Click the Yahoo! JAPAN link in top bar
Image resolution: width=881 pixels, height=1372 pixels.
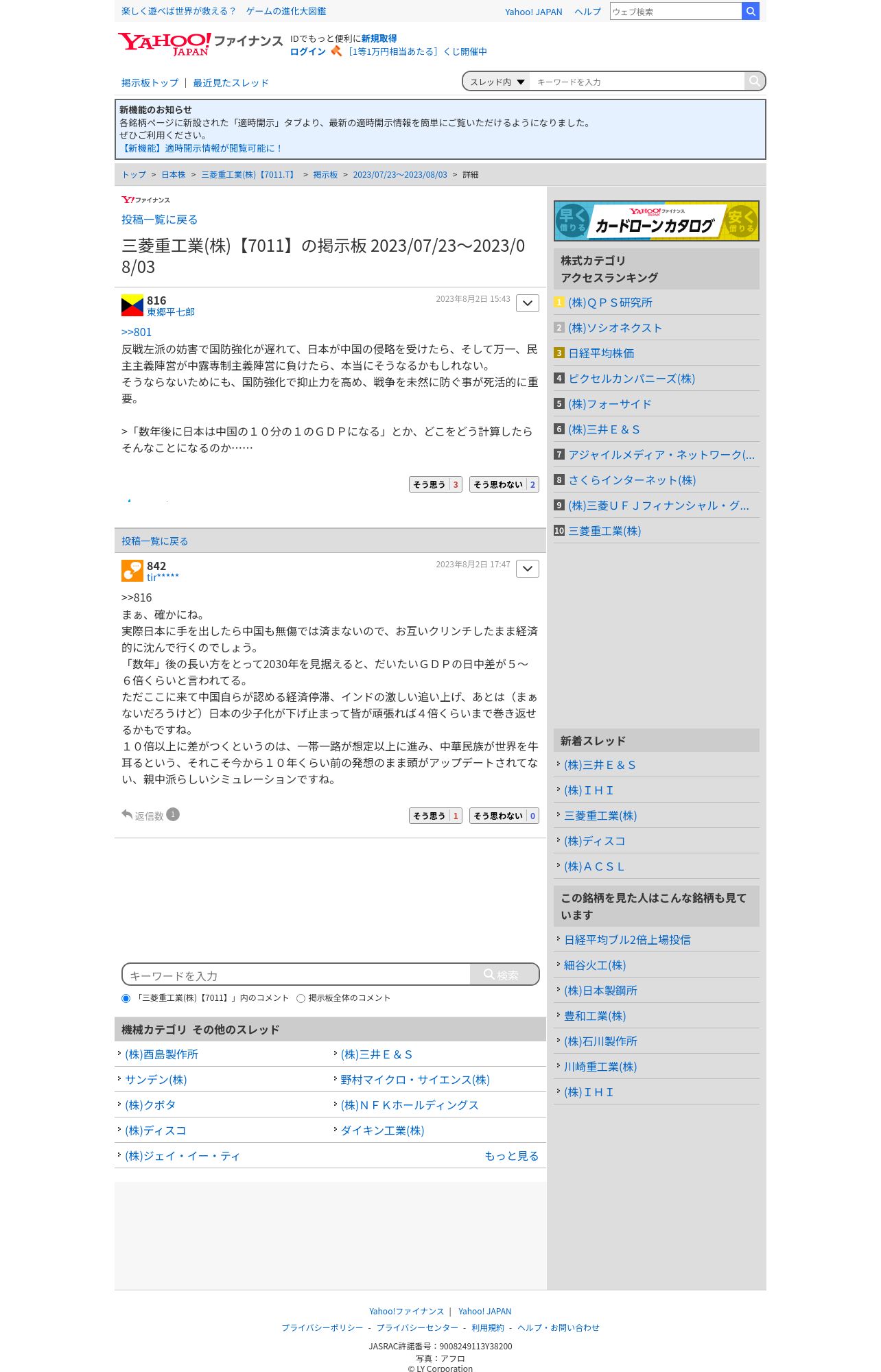click(533, 12)
